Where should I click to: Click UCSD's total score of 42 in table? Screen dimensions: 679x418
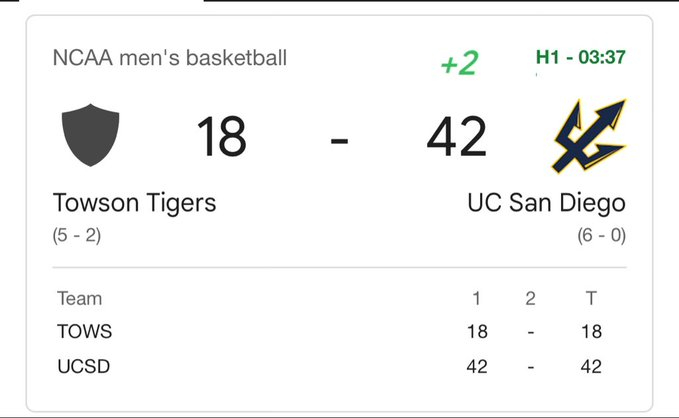click(591, 366)
